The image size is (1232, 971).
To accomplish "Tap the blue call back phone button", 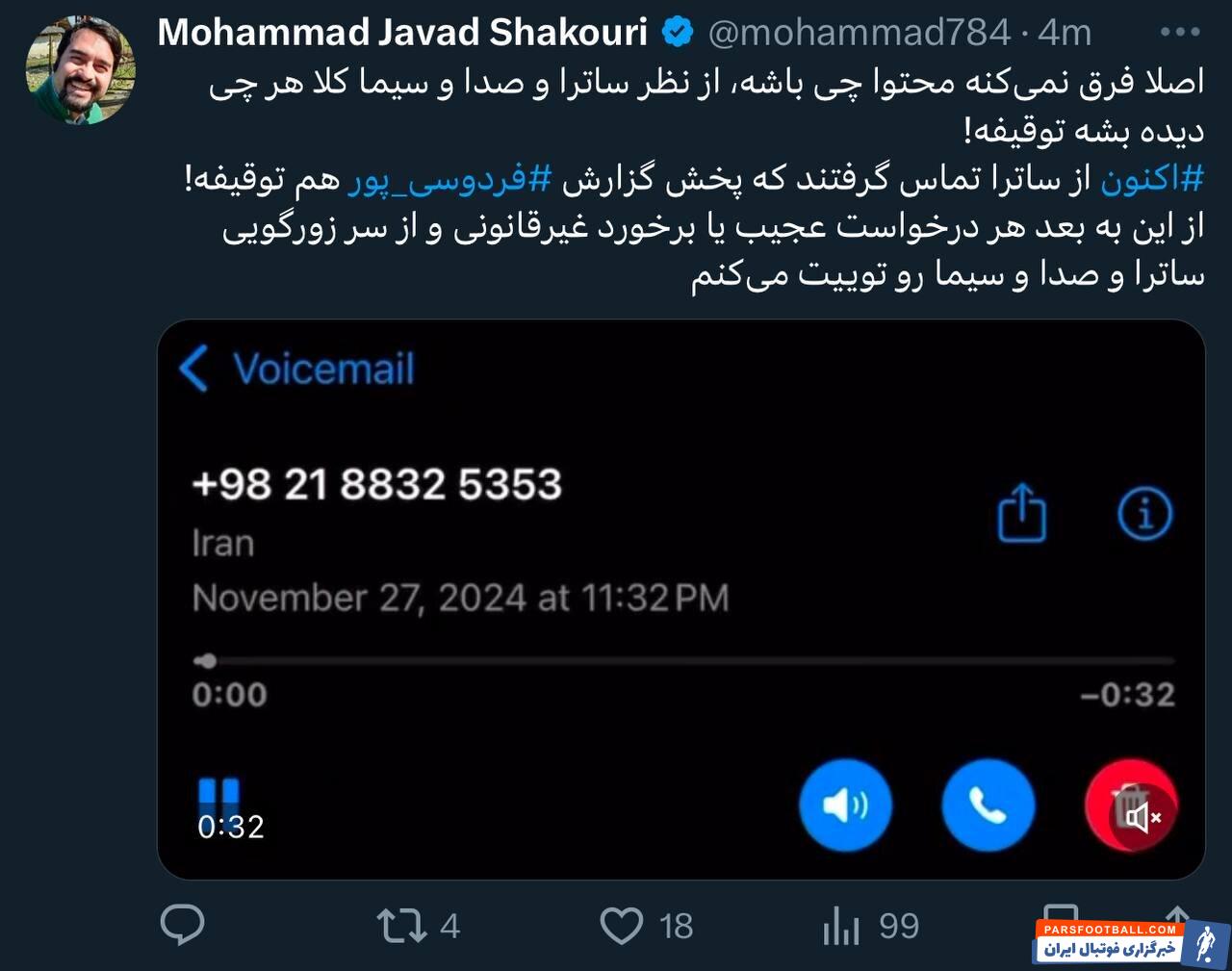I will [x=988, y=805].
